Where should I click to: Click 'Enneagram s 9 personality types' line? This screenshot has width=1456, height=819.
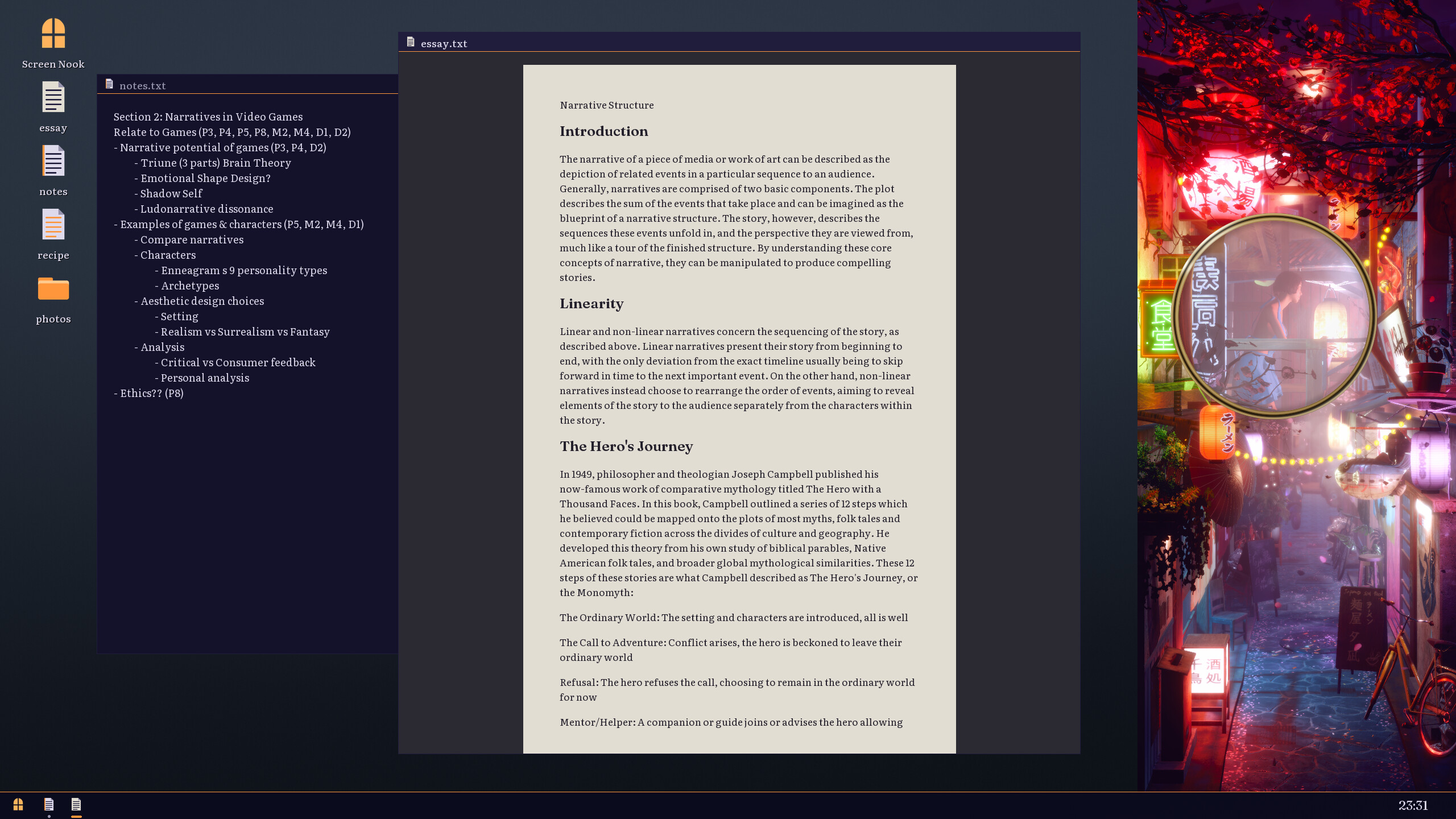(x=241, y=270)
